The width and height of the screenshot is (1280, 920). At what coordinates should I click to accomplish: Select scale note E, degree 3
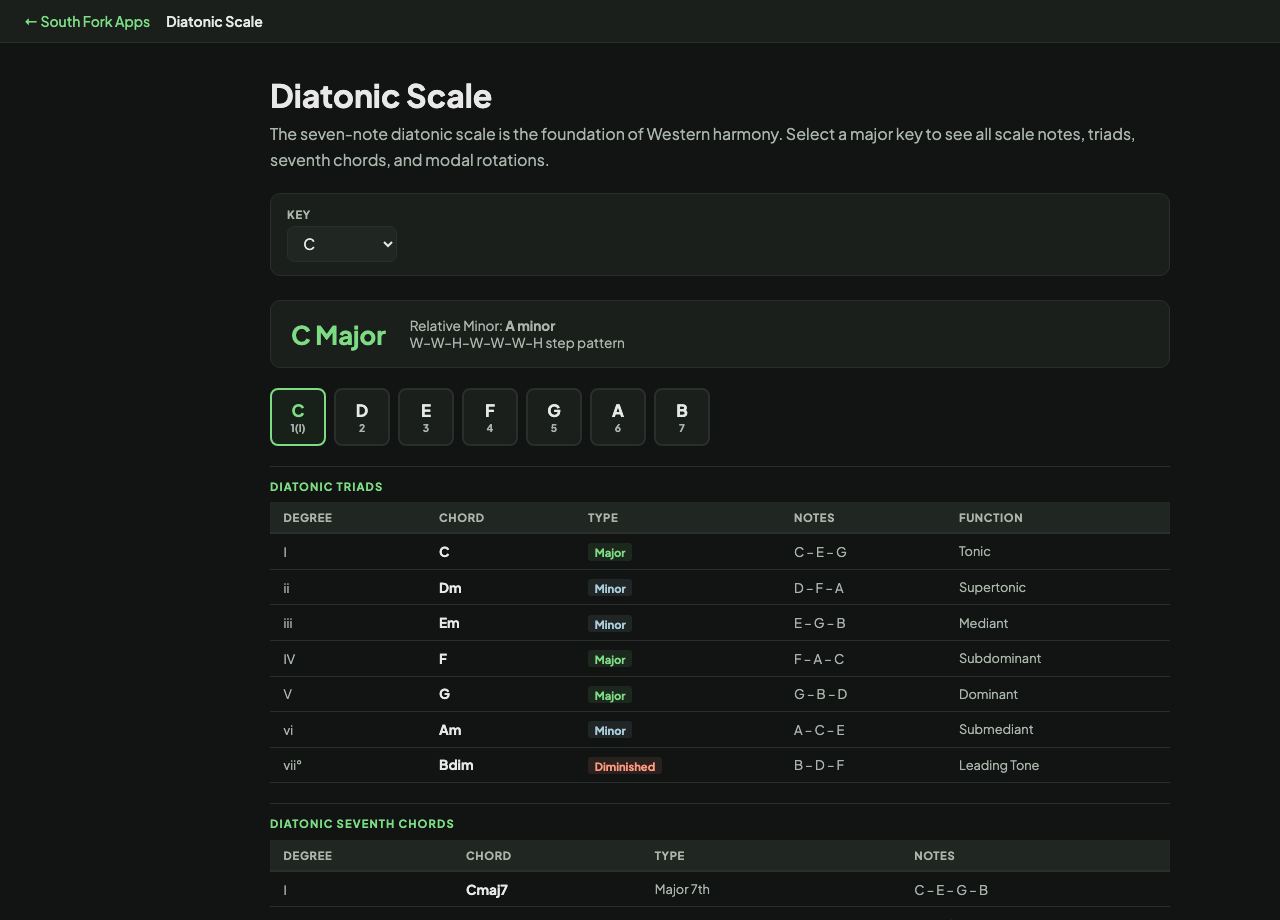click(x=426, y=417)
